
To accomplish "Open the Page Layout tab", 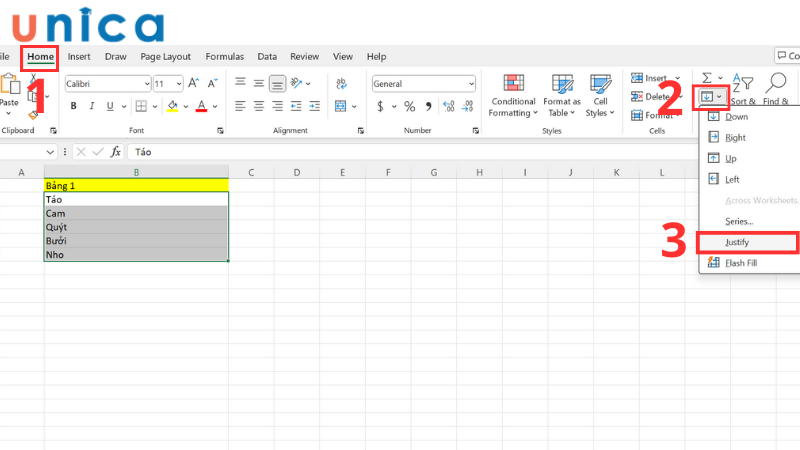I will [x=165, y=57].
